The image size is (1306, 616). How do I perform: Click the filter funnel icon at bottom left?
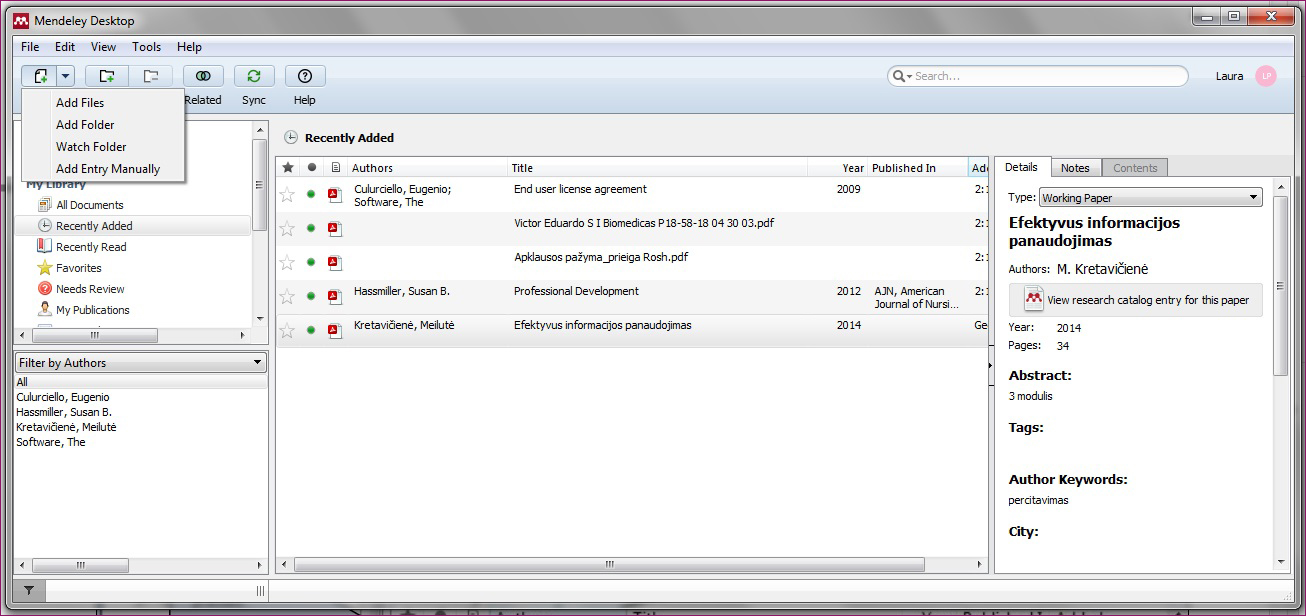[x=29, y=591]
